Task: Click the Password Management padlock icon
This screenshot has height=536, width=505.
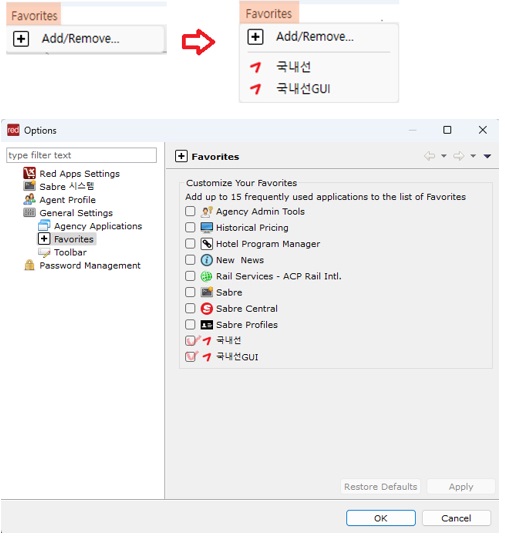Action: pos(29,265)
